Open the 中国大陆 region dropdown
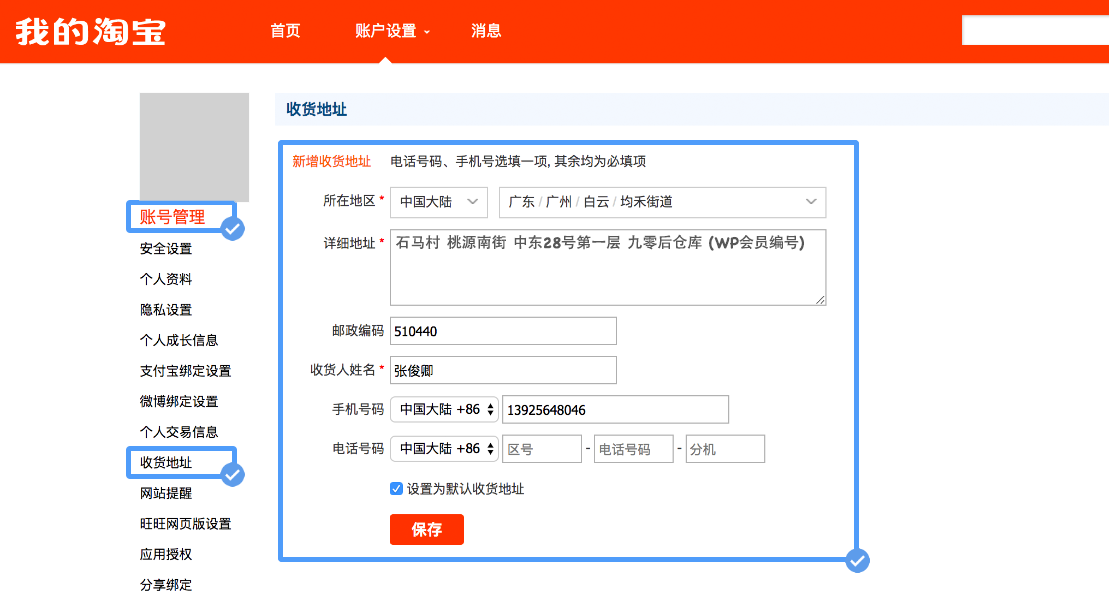The height and width of the screenshot is (605, 1109). [438, 202]
